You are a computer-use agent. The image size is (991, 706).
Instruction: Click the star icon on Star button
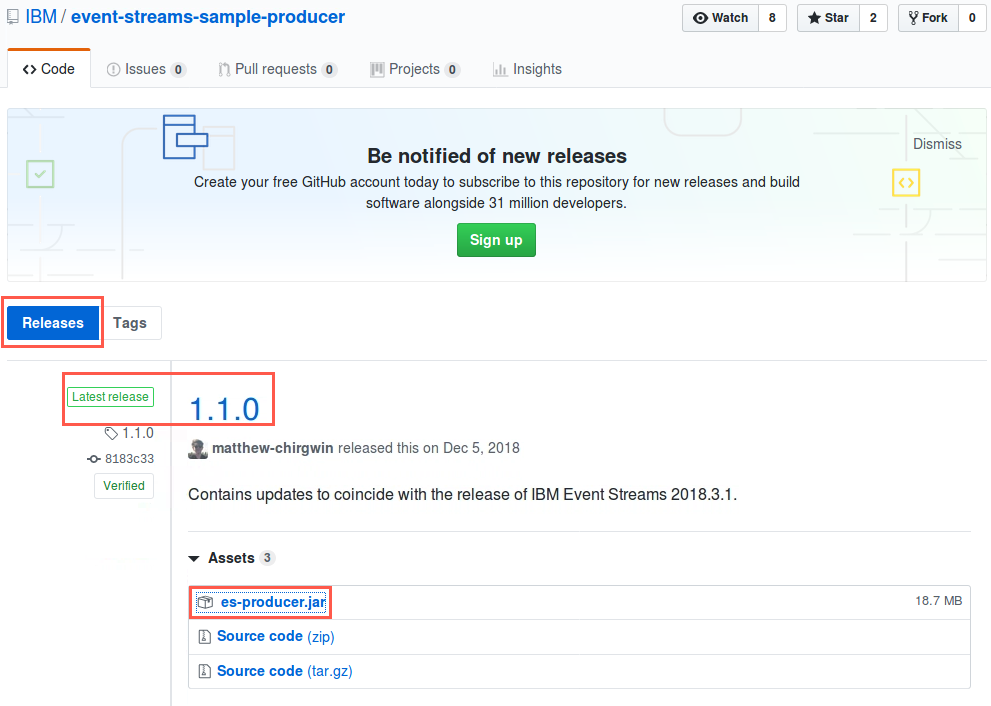(814, 18)
